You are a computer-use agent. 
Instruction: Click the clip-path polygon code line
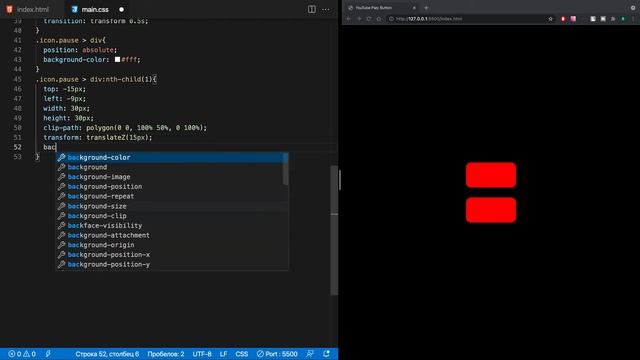pos(125,128)
